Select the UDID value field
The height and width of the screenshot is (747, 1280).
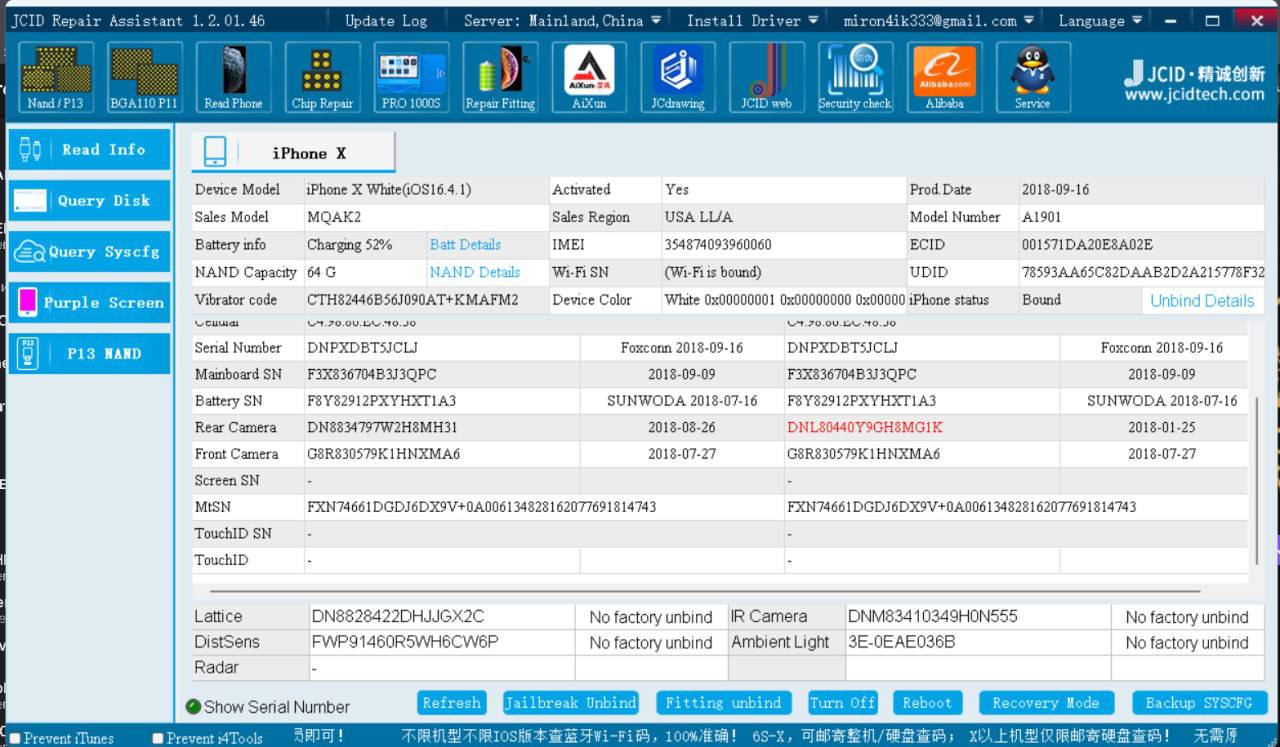1142,272
